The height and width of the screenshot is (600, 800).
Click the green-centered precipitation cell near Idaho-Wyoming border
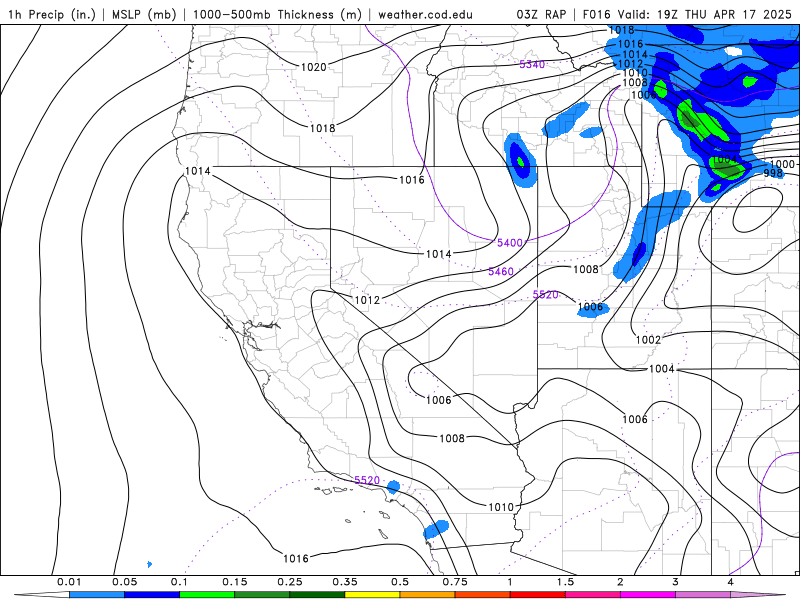tap(520, 161)
